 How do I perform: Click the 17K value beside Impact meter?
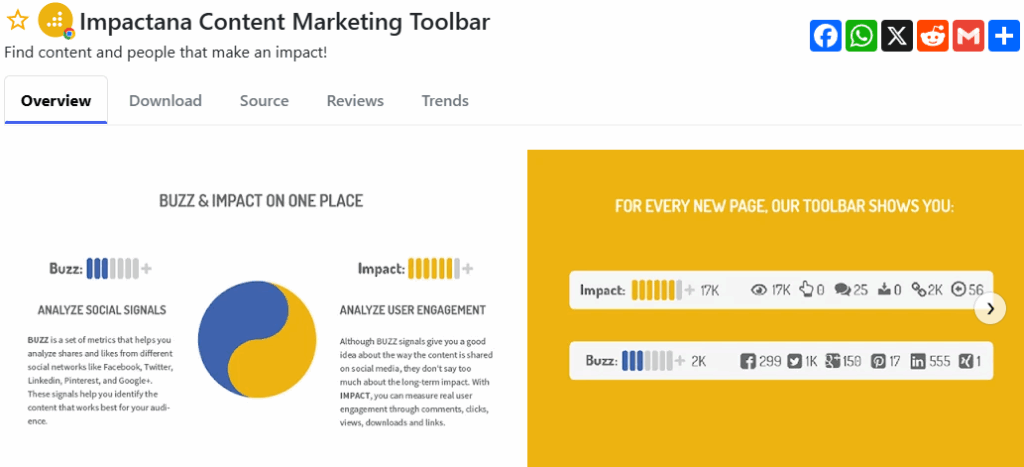(709, 289)
